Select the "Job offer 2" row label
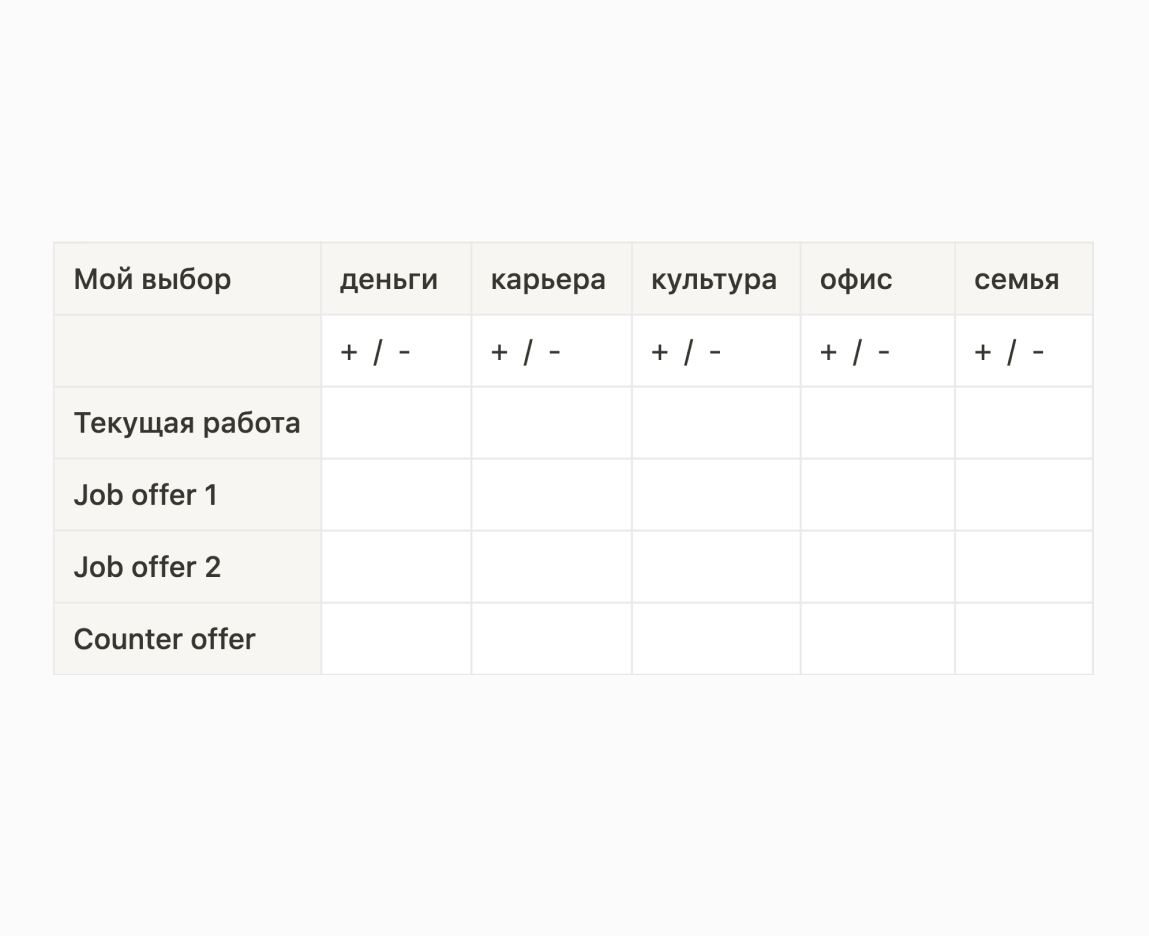The width and height of the screenshot is (1149, 936). point(188,567)
